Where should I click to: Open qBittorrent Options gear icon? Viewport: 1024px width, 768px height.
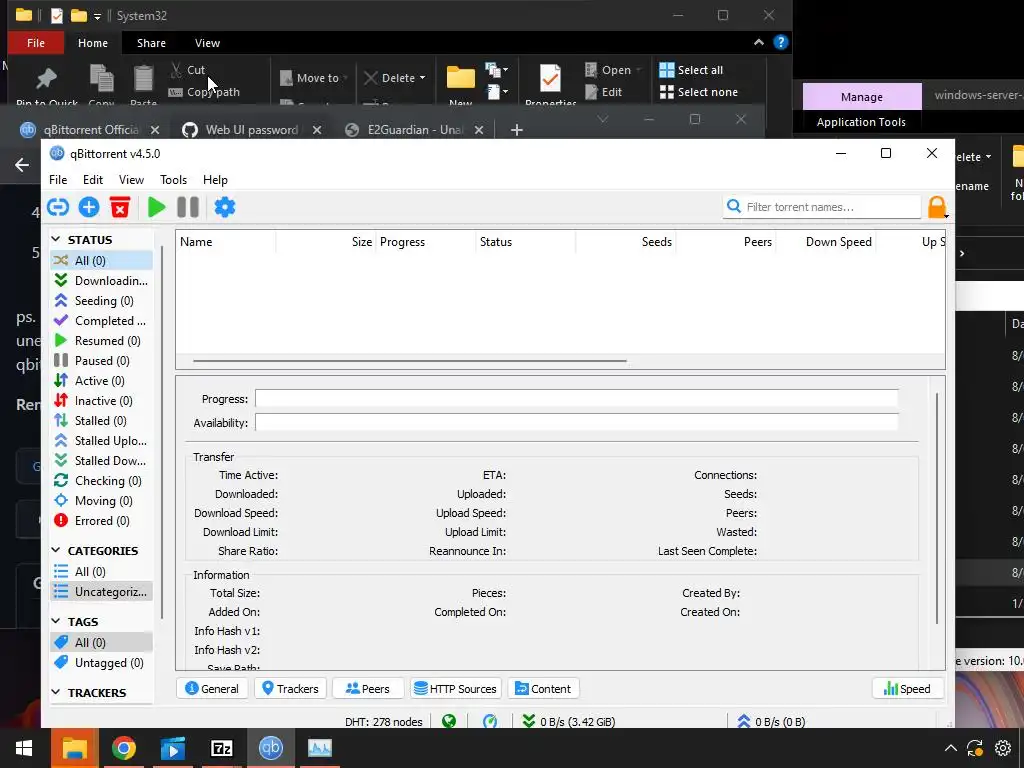pyautogui.click(x=225, y=207)
